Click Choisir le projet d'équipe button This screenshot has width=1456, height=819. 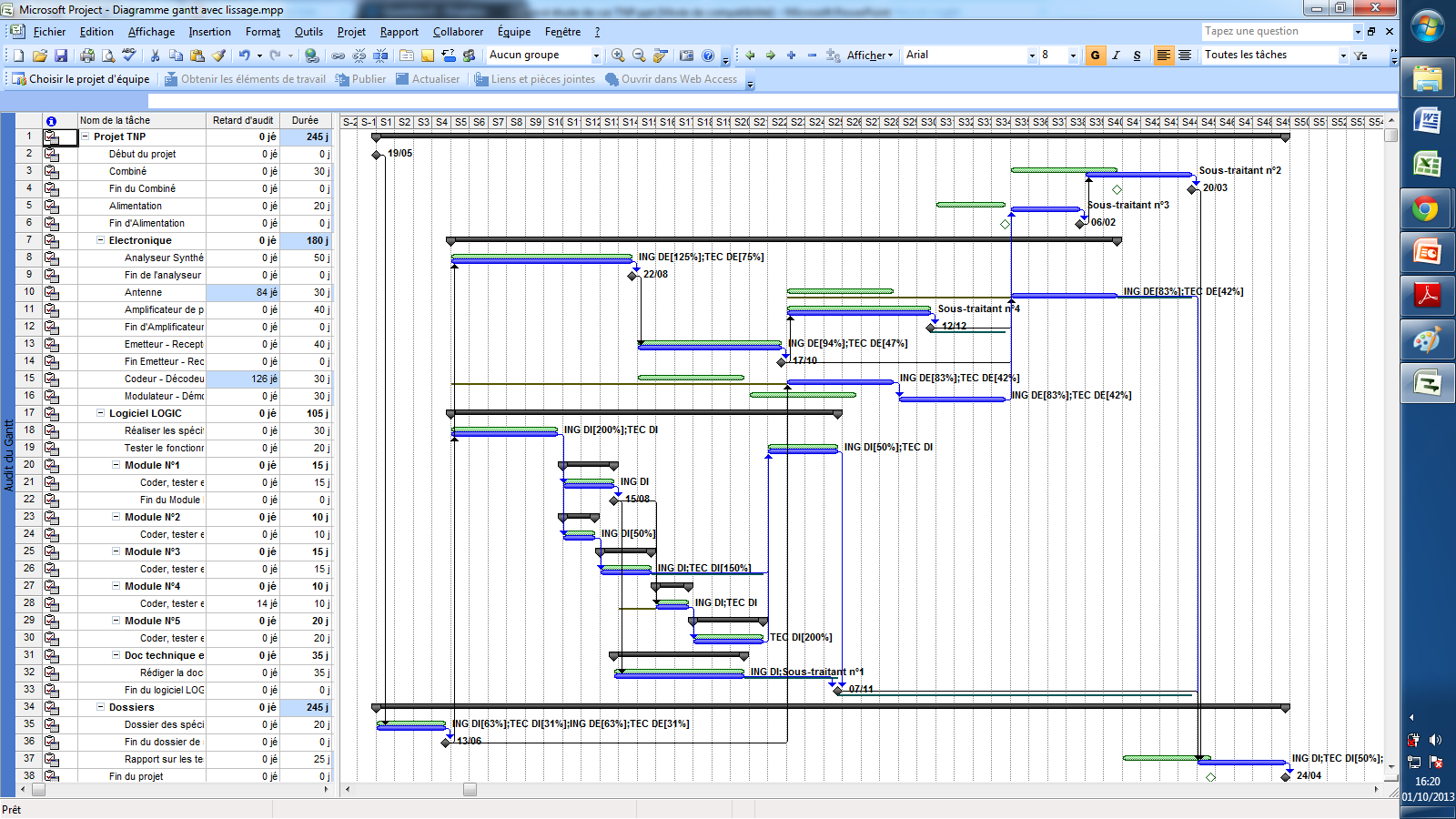80,79
